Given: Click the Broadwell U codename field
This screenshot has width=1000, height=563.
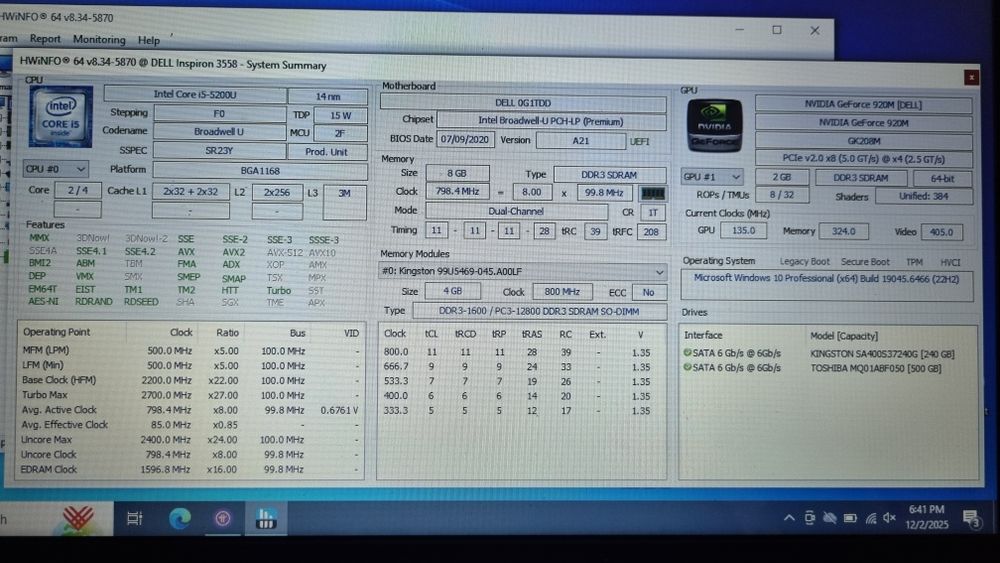Looking at the screenshot, I should (x=219, y=131).
